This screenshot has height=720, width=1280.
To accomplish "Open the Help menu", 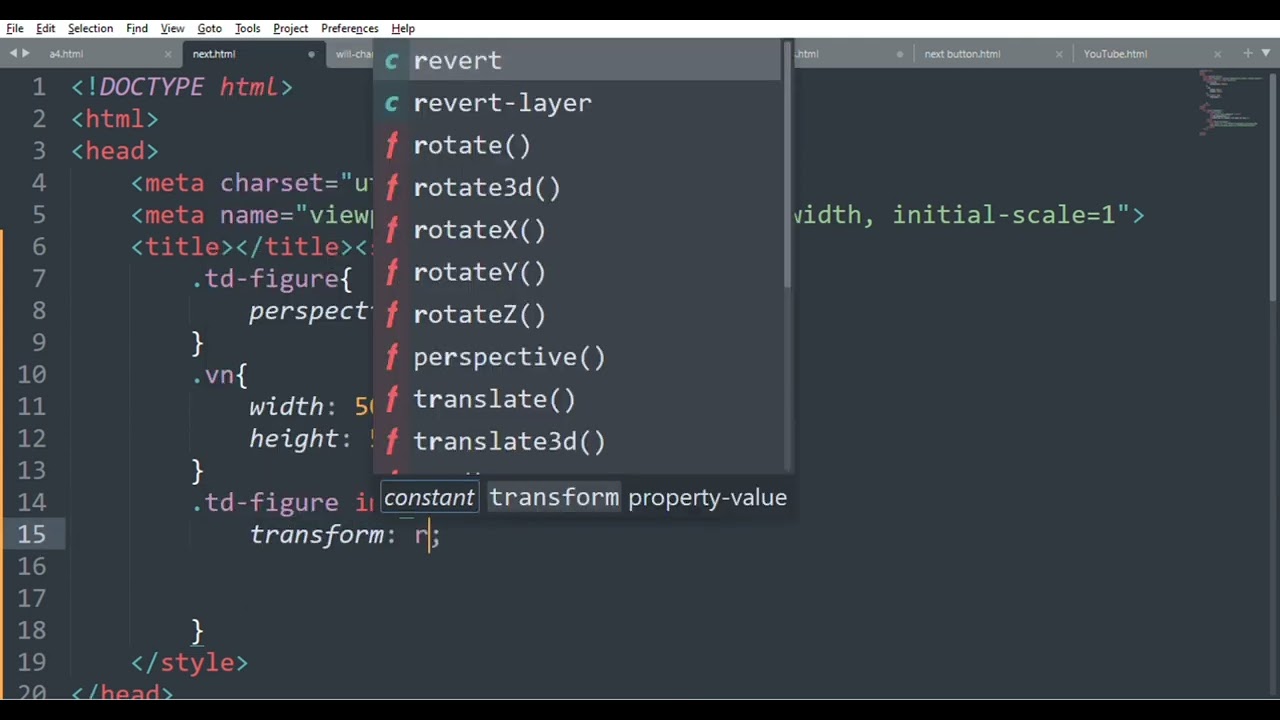I will (403, 28).
